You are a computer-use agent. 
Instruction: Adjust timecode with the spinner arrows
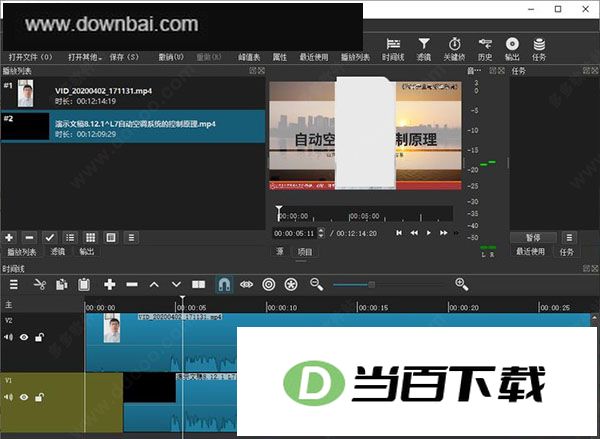tap(321, 233)
